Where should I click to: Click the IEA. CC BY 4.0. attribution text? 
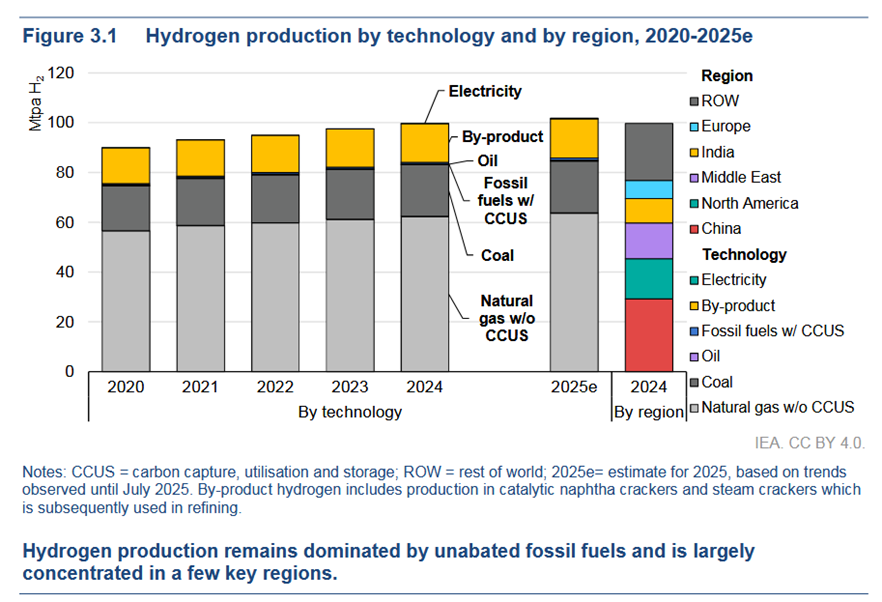tap(810, 441)
